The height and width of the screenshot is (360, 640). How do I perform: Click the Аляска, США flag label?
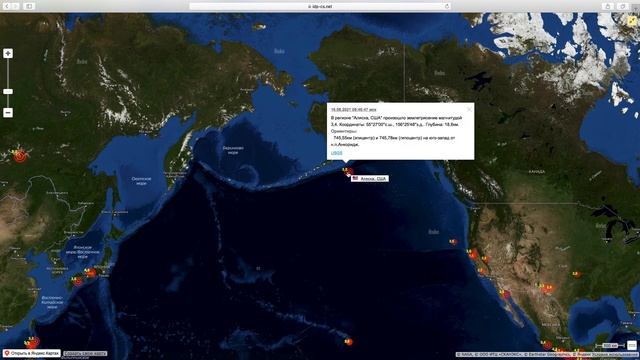[x=370, y=178]
